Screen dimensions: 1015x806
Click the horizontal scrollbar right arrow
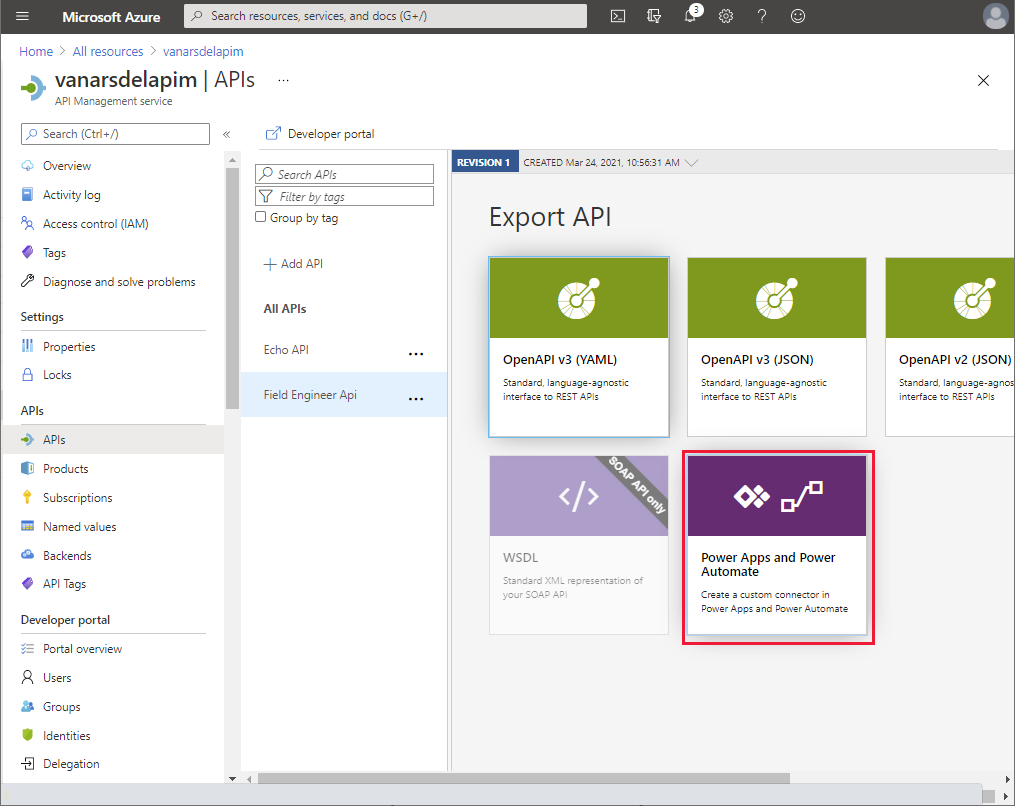pos(1007,779)
